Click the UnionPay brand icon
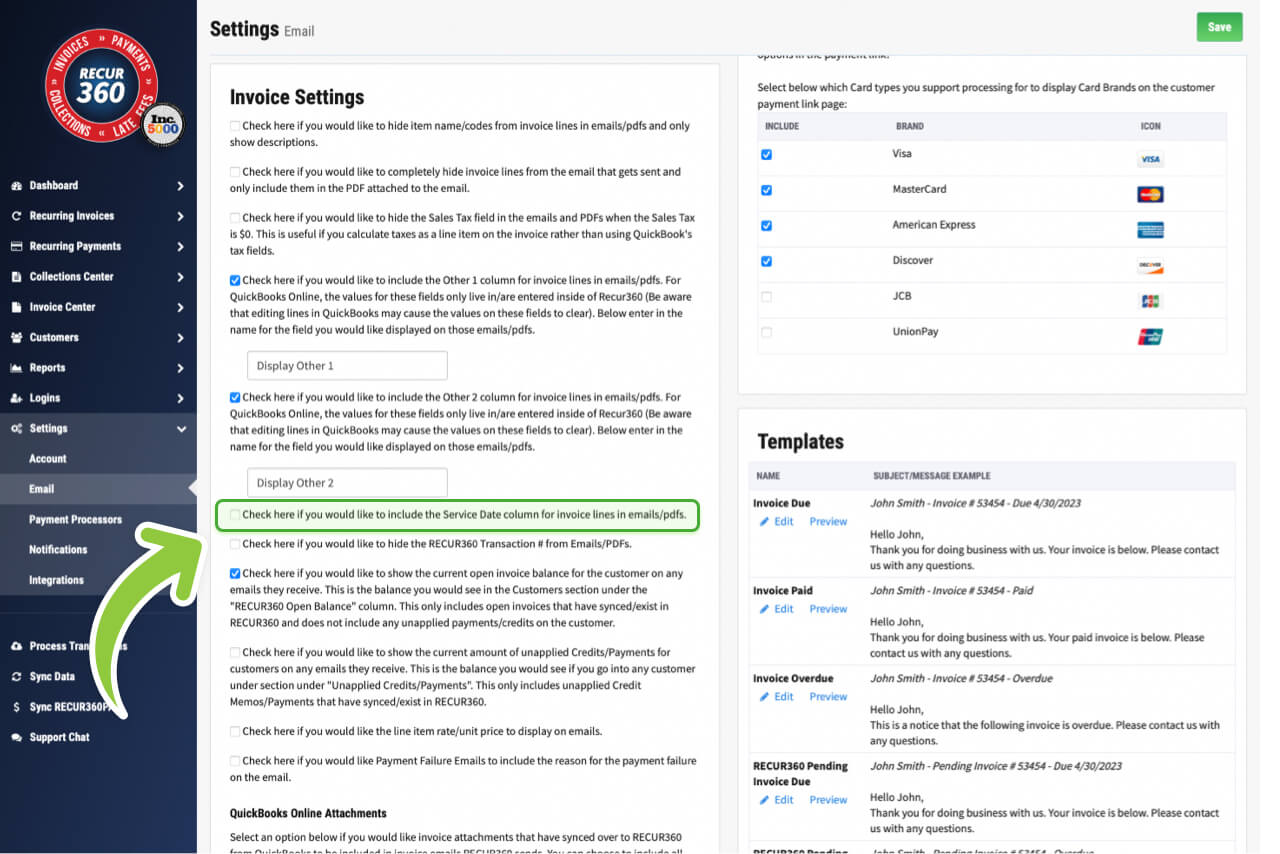 pos(1150,337)
